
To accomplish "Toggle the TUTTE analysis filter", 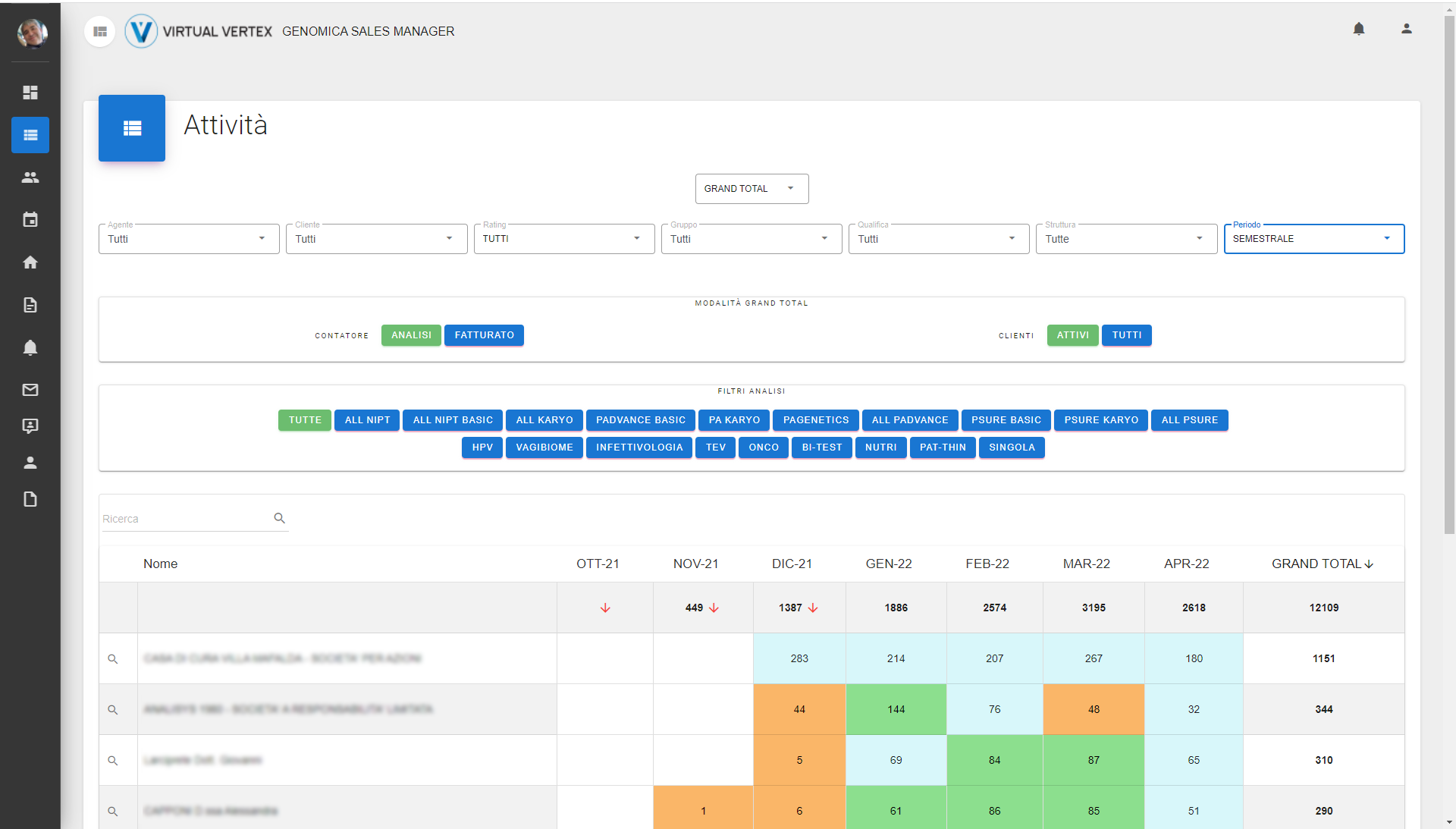I will (x=305, y=420).
